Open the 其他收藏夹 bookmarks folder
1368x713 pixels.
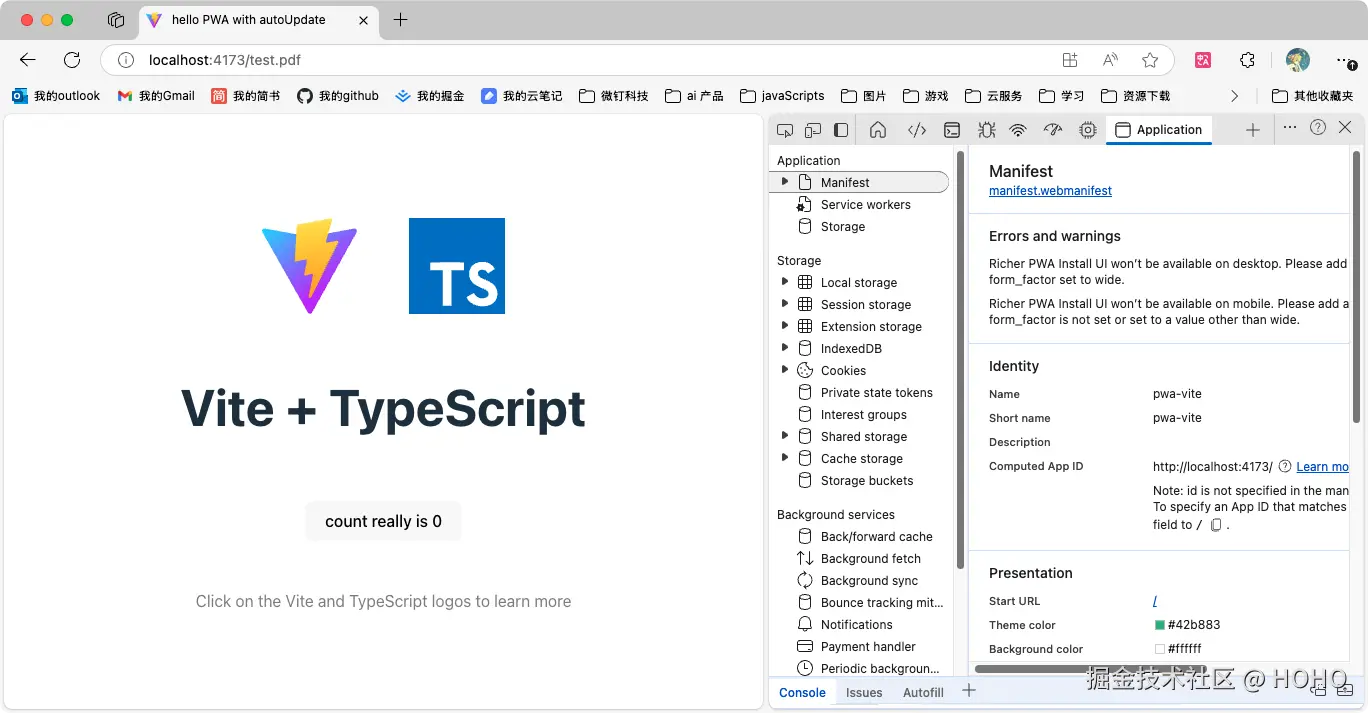pos(1313,96)
